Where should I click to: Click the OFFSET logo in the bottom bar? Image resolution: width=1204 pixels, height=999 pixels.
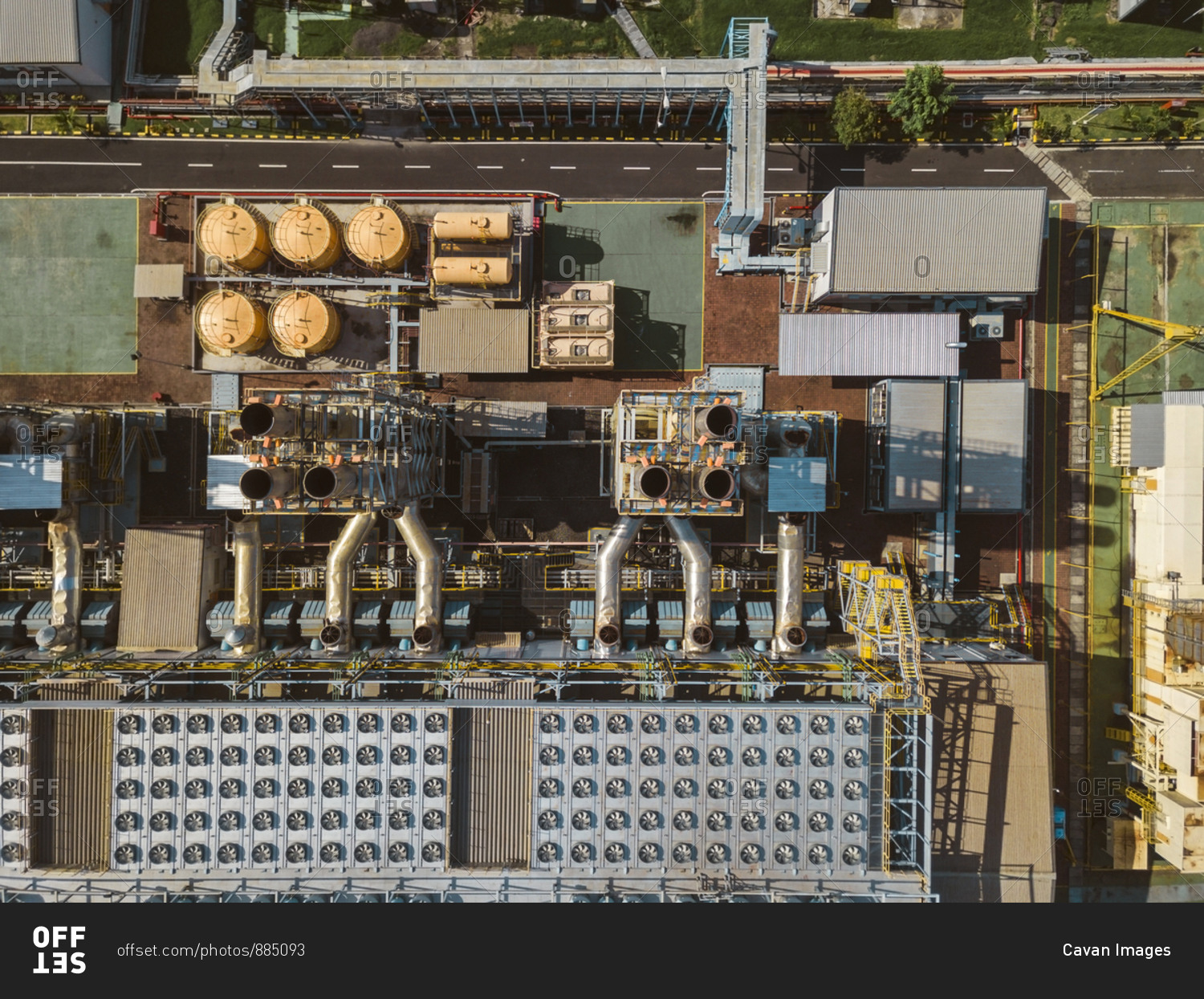click(59, 950)
